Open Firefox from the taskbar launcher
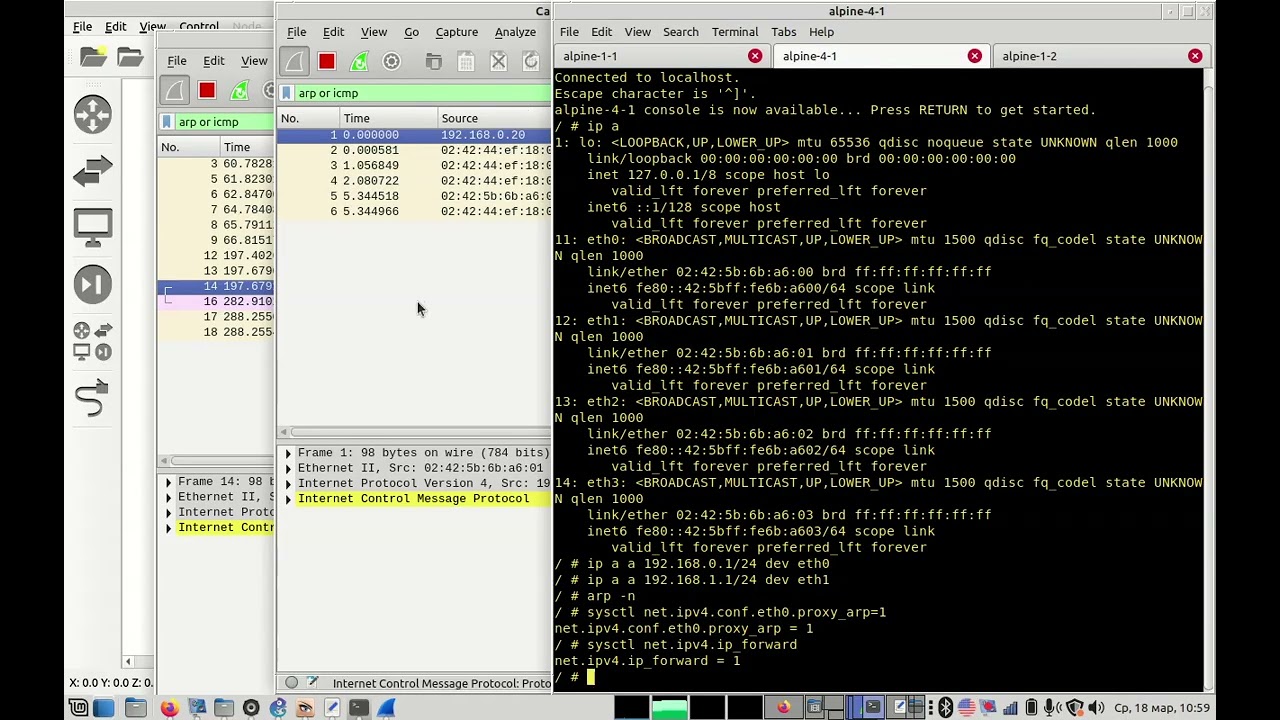1280x720 pixels. pos(168,708)
